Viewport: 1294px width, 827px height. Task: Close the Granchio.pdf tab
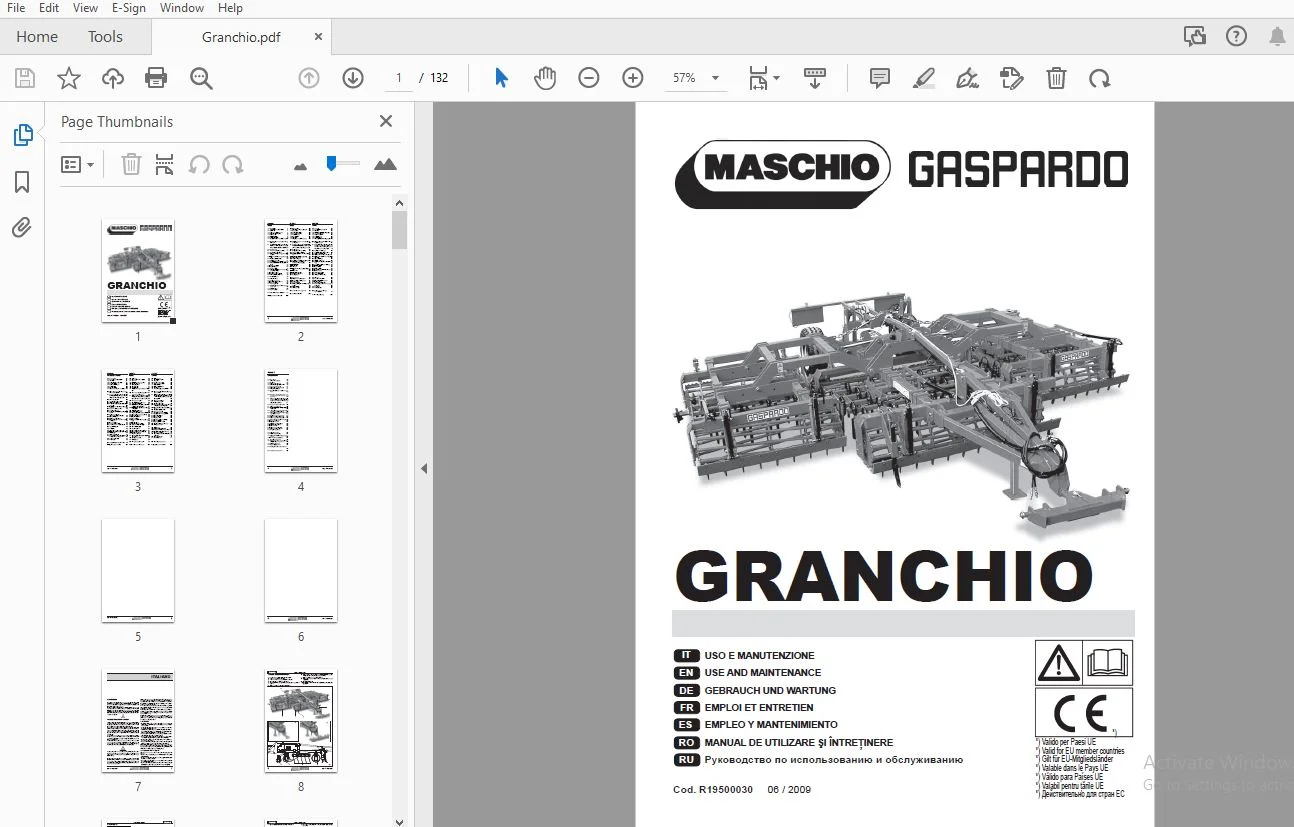318,37
